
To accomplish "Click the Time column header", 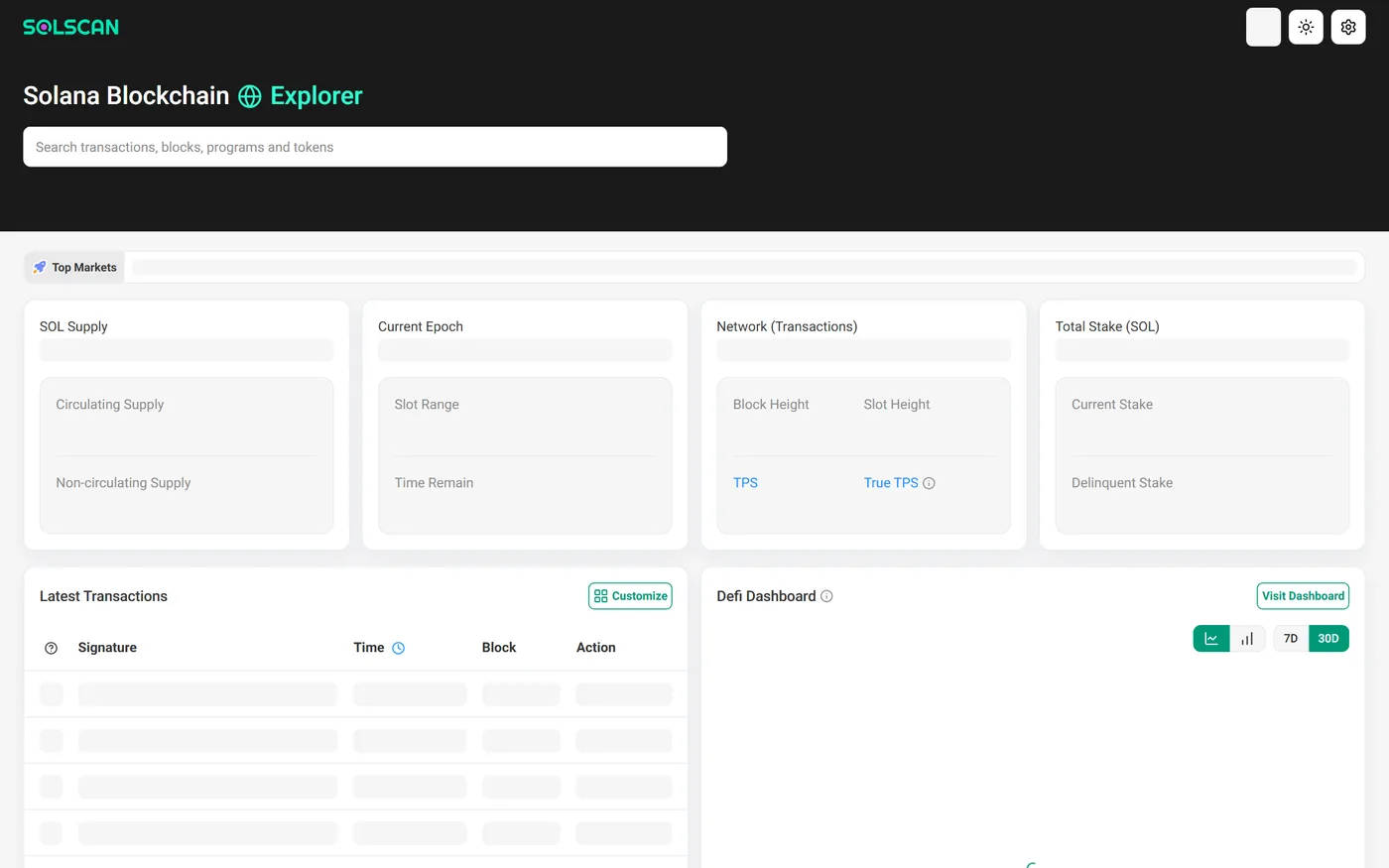I will click(369, 648).
